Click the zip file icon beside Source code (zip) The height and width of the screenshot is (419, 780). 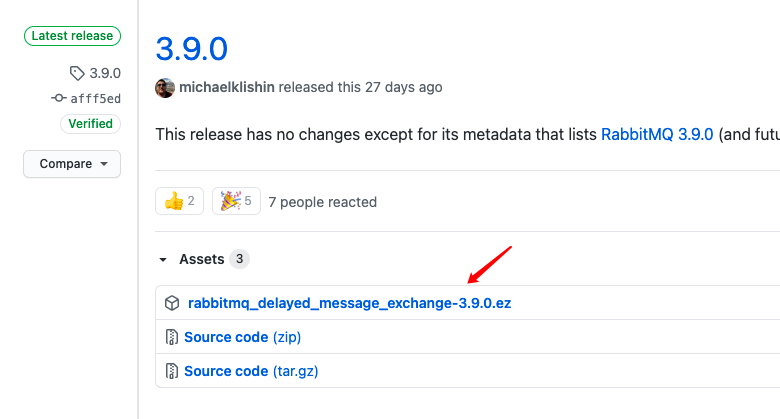tap(172, 337)
